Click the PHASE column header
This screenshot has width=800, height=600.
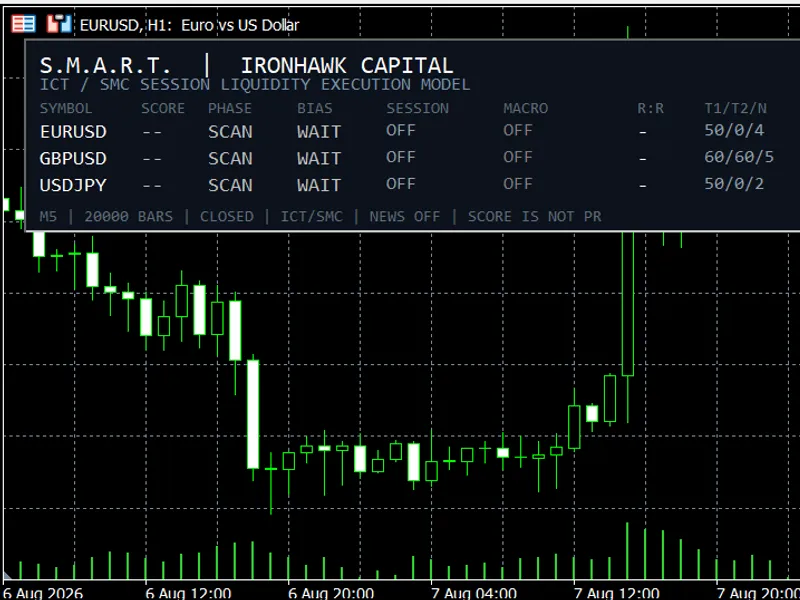[230, 108]
